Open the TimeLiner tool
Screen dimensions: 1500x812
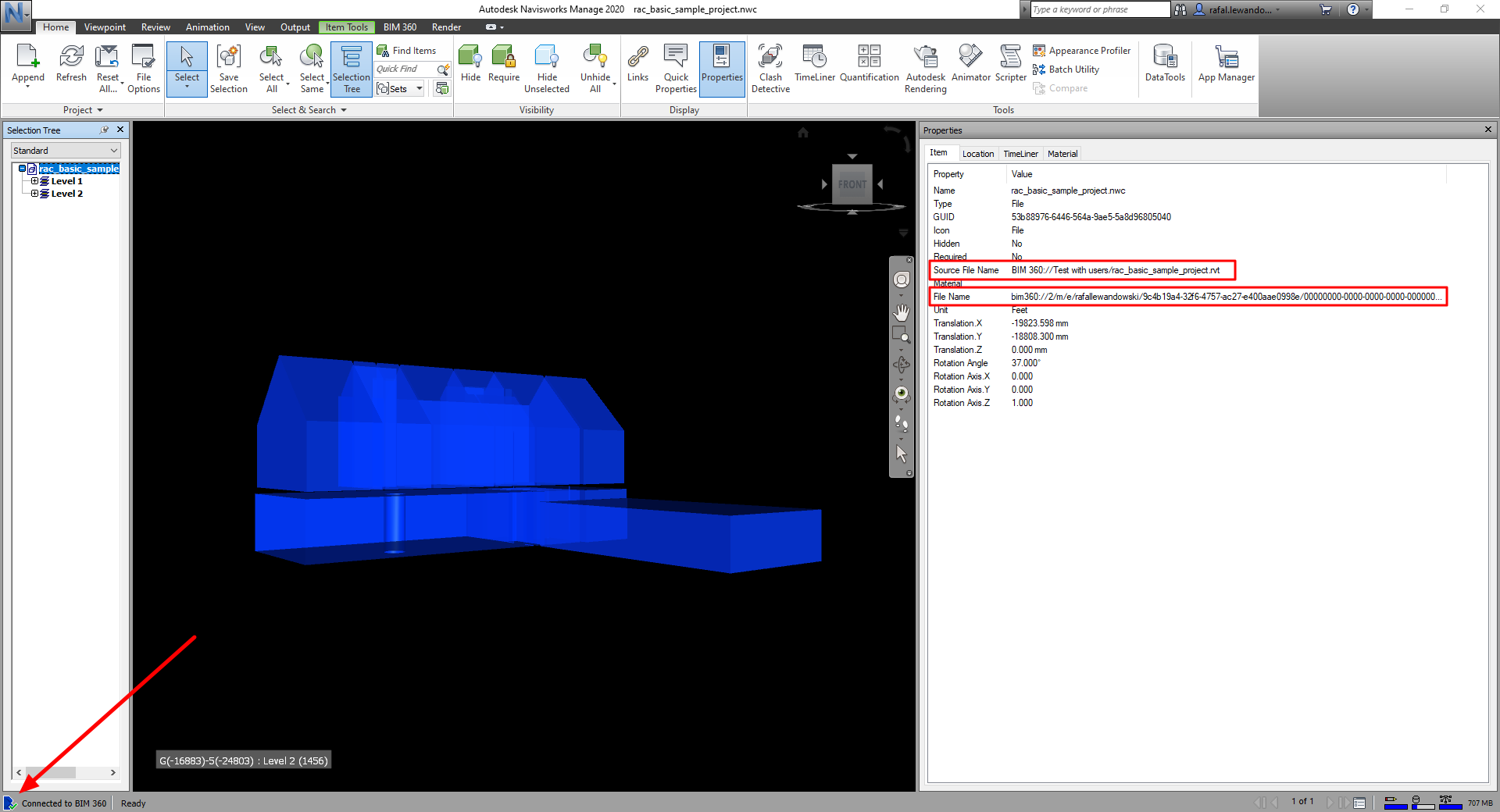click(x=815, y=64)
